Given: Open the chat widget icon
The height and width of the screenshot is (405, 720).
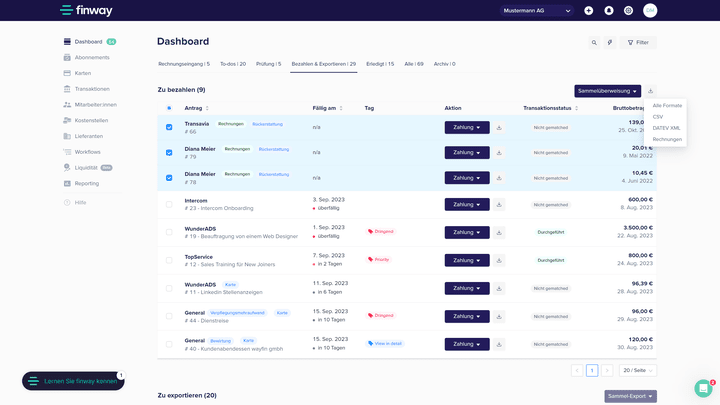Looking at the screenshot, I should (x=703, y=388).
